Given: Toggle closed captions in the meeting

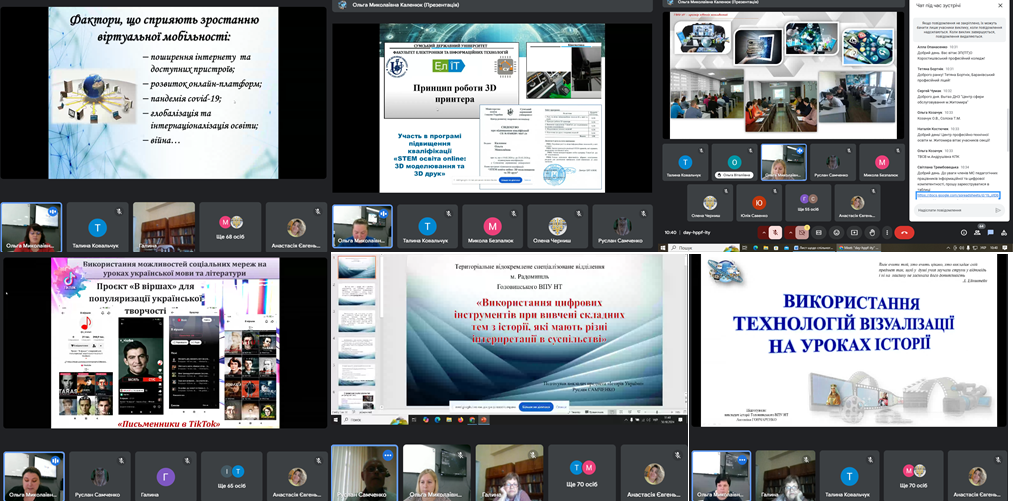Looking at the screenshot, I should point(819,232).
